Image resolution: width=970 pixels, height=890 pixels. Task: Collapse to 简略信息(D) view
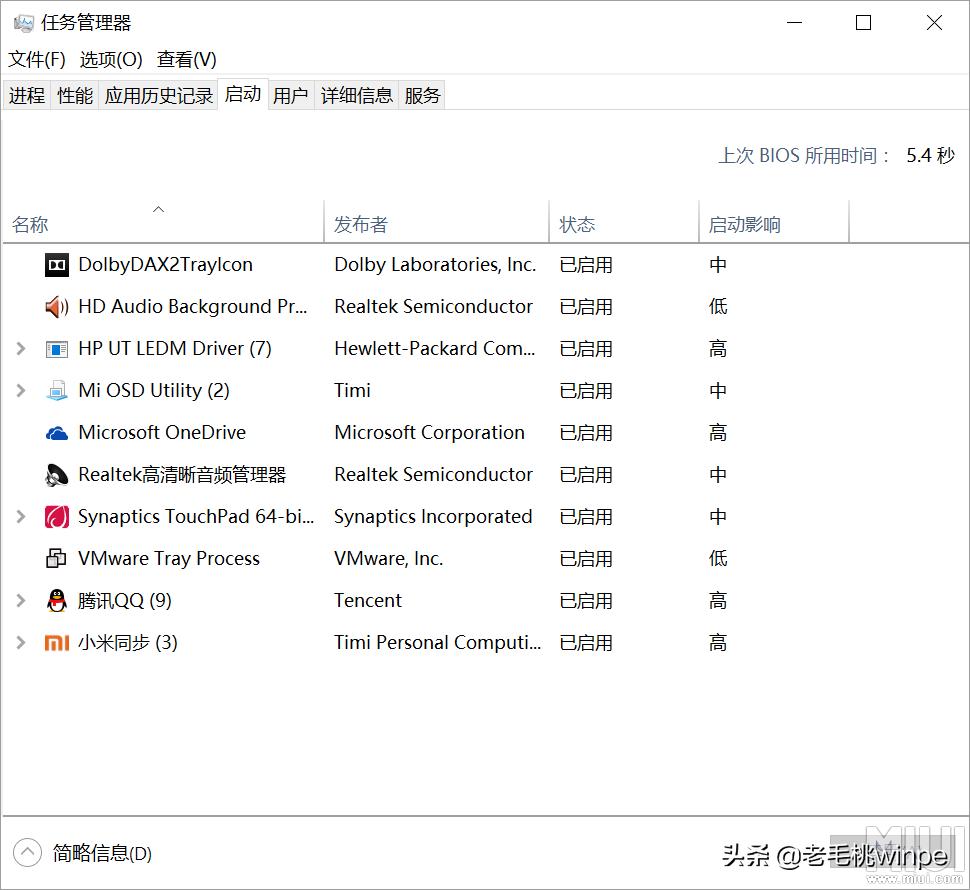tap(86, 853)
